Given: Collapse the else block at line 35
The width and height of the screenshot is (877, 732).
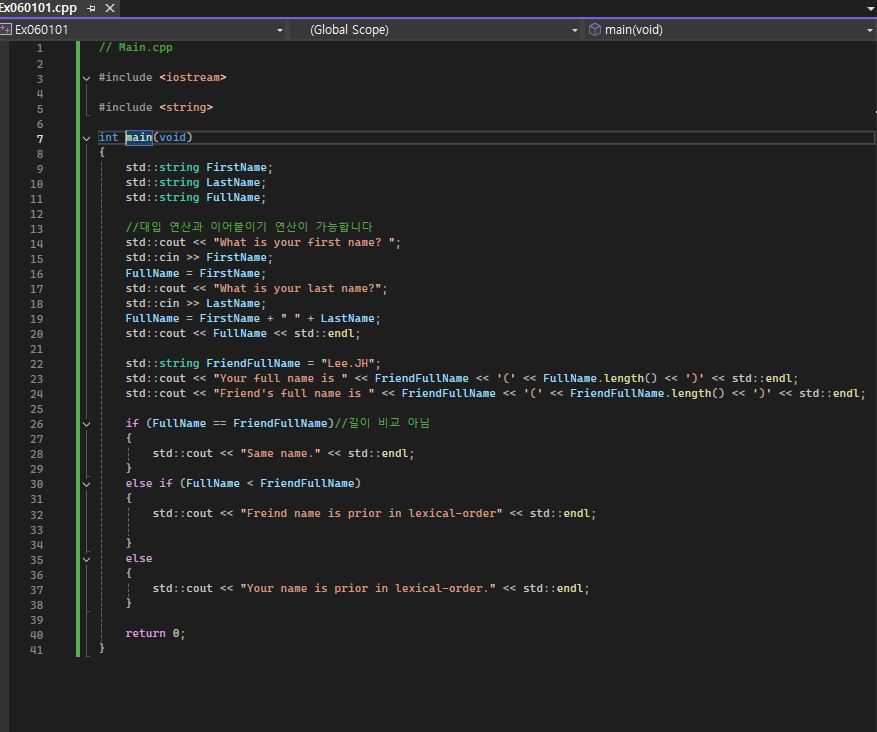Looking at the screenshot, I should tap(87, 559).
